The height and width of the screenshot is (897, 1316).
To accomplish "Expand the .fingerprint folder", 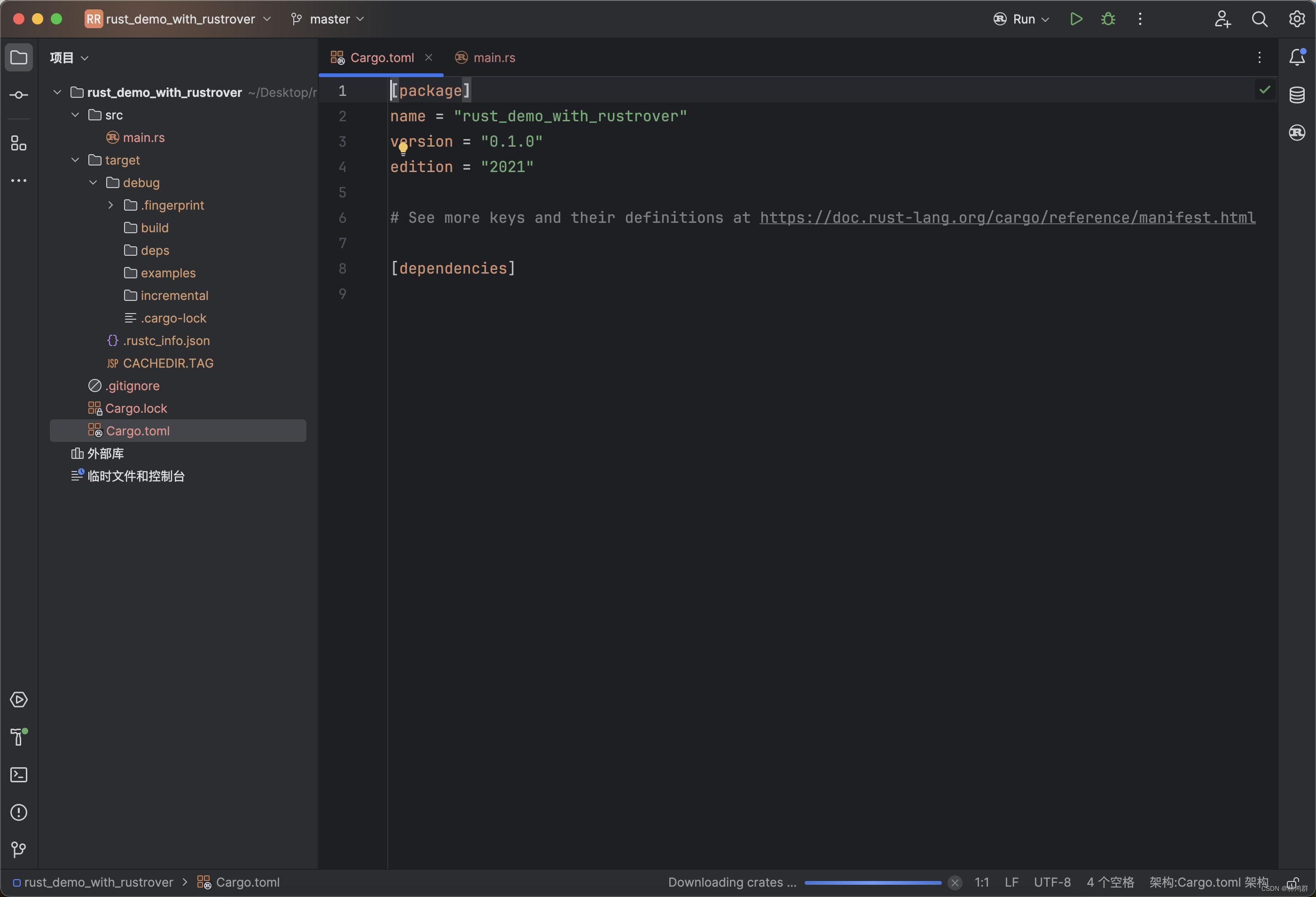I will point(111,205).
